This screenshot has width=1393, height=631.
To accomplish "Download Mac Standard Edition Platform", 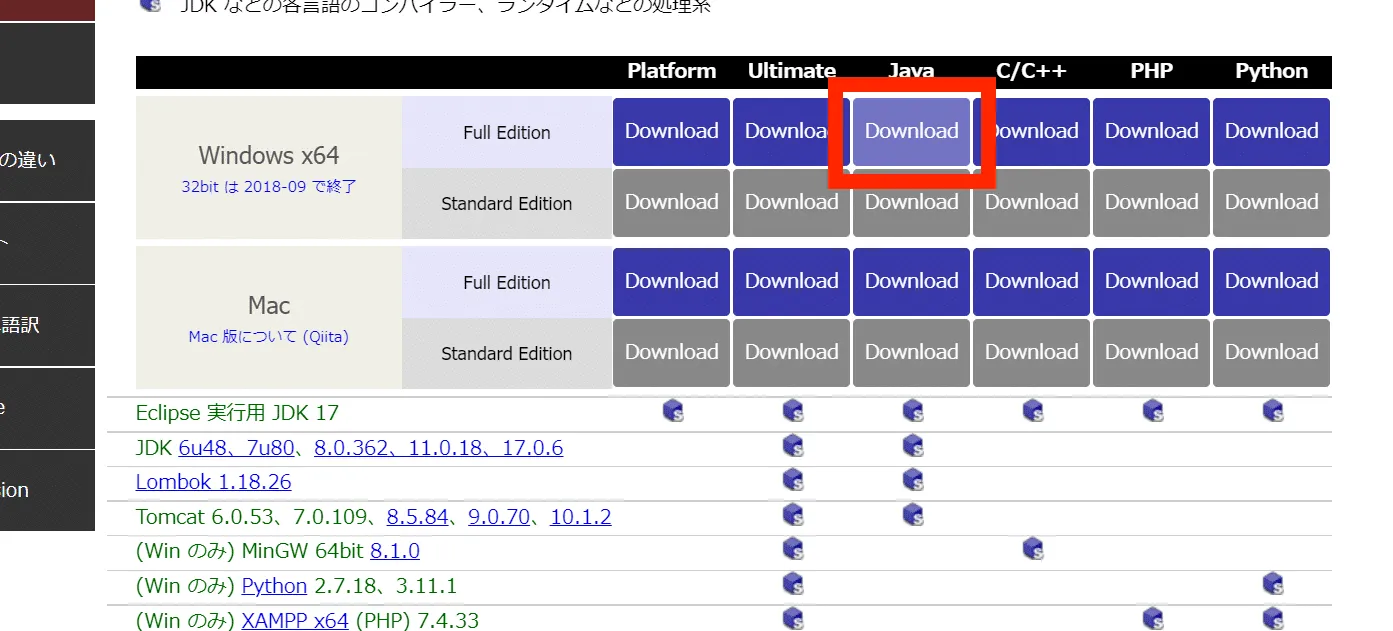I will coord(671,352).
